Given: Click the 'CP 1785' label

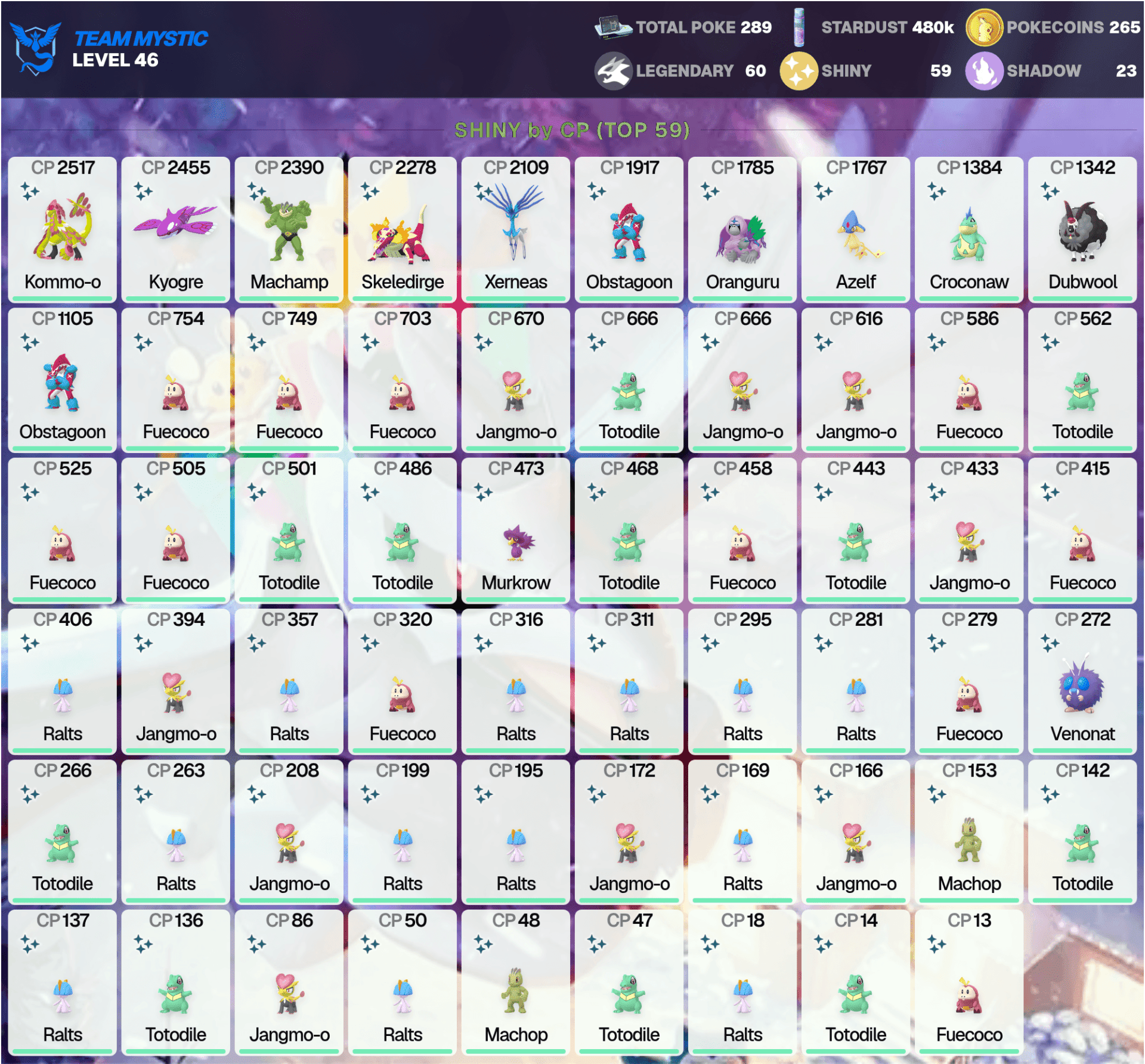Looking at the screenshot, I should coord(742,167).
